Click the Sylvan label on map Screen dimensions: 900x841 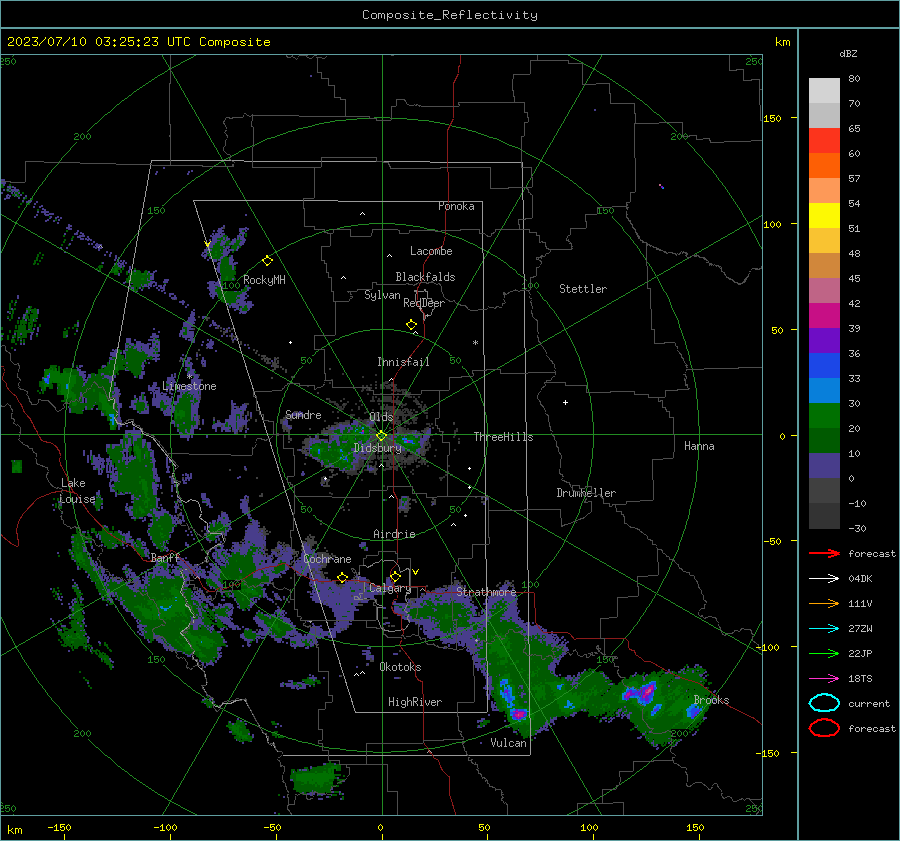tap(382, 295)
